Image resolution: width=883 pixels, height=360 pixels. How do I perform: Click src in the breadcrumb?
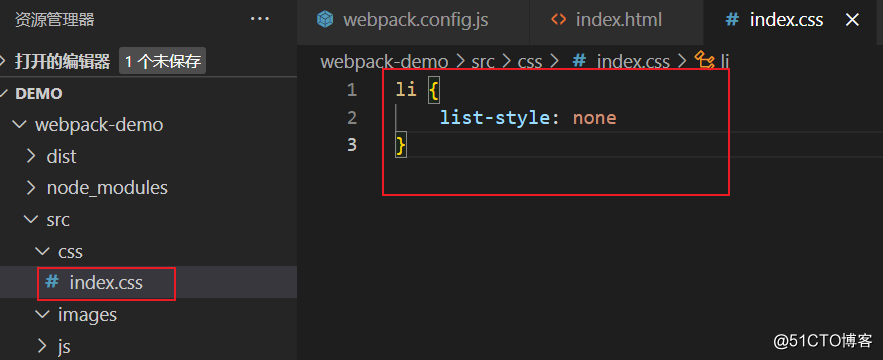483,61
